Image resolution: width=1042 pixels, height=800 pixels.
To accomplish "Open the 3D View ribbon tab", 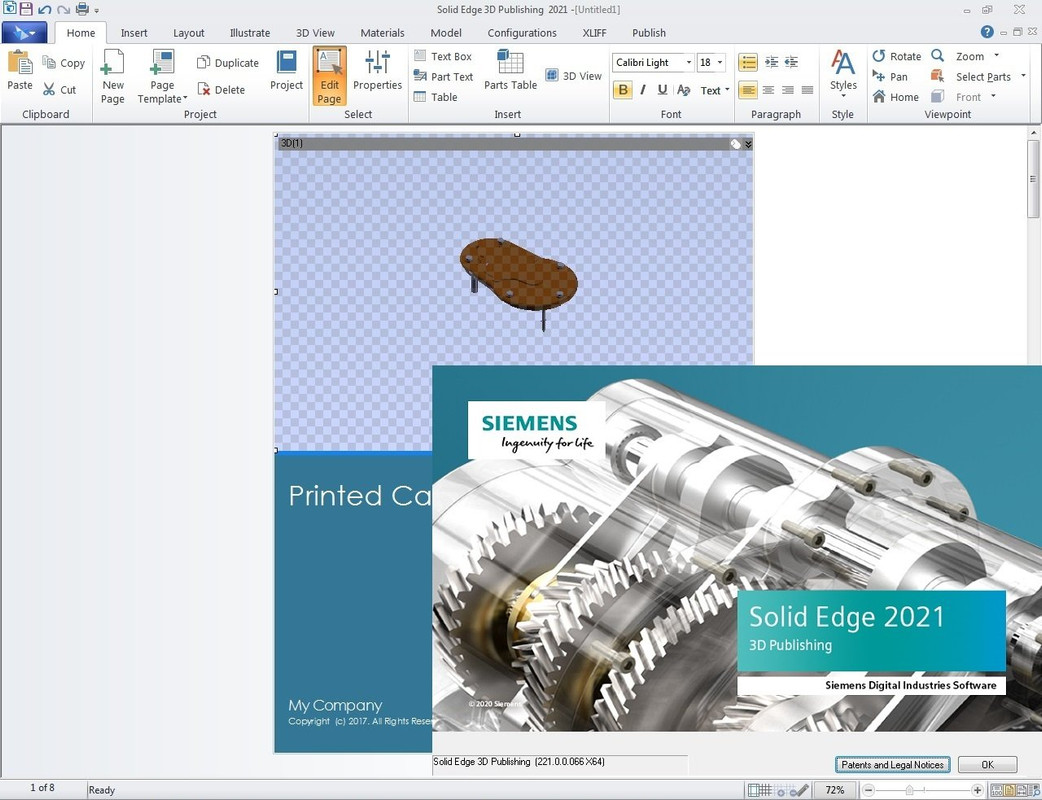I will tap(315, 33).
